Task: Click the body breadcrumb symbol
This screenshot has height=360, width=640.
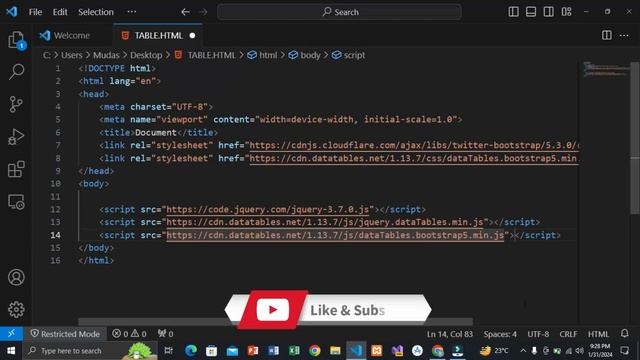Action: [x=305, y=55]
